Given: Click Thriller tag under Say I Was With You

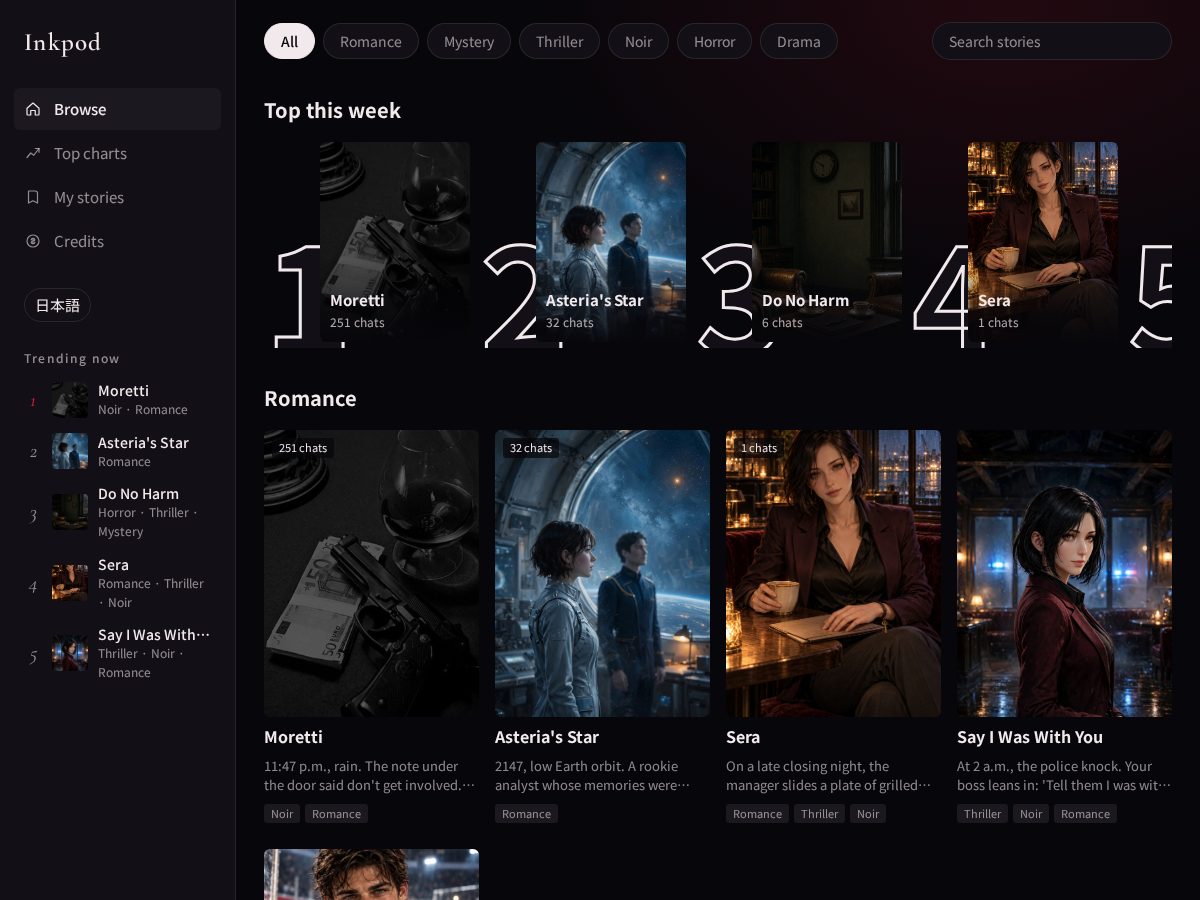Looking at the screenshot, I should pos(982,814).
